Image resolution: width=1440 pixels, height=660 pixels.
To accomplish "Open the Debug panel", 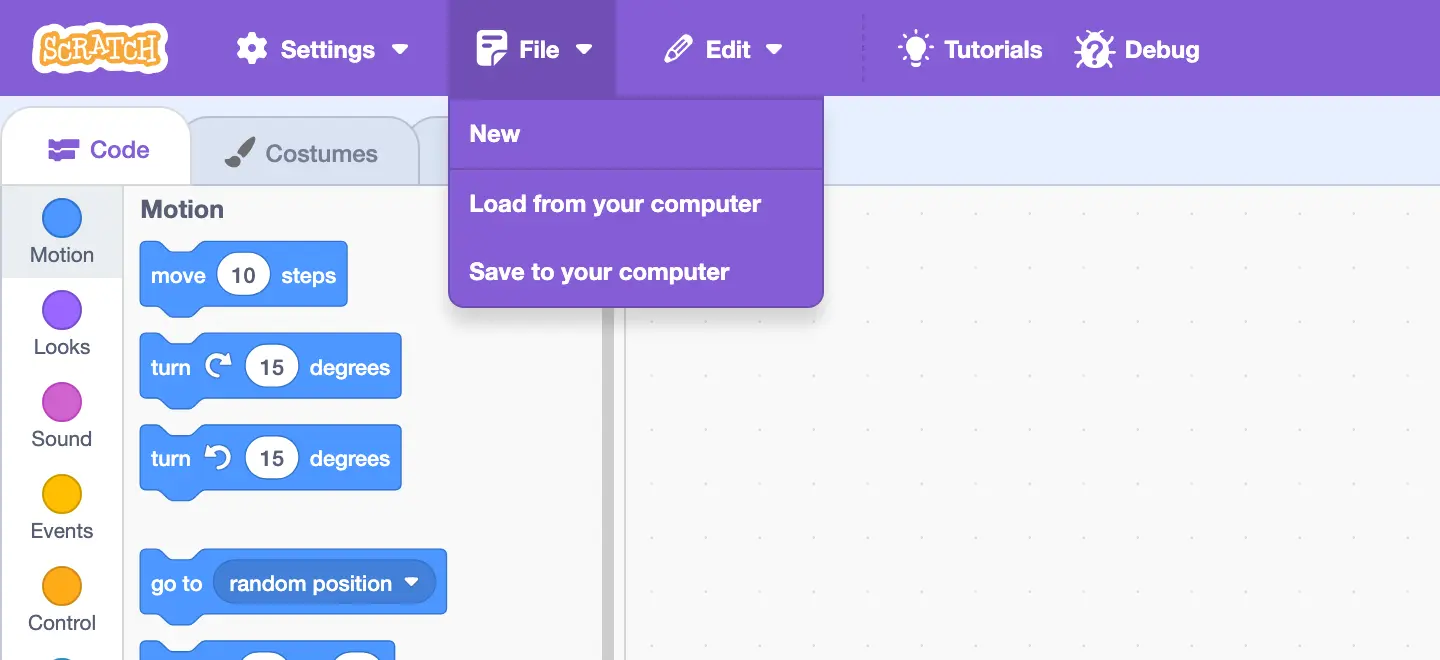I will [x=1137, y=49].
